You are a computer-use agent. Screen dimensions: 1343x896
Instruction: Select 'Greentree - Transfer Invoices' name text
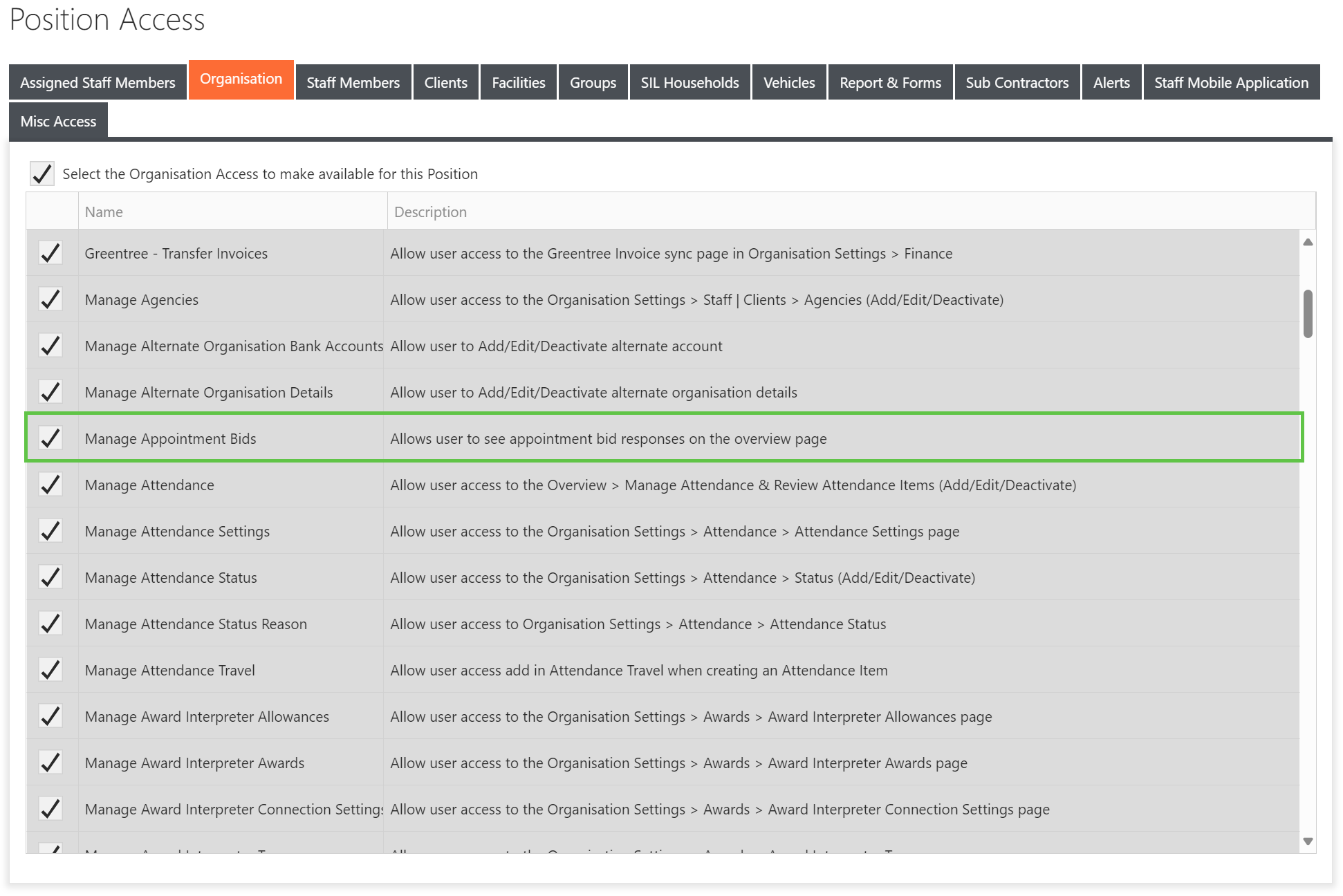pos(176,254)
